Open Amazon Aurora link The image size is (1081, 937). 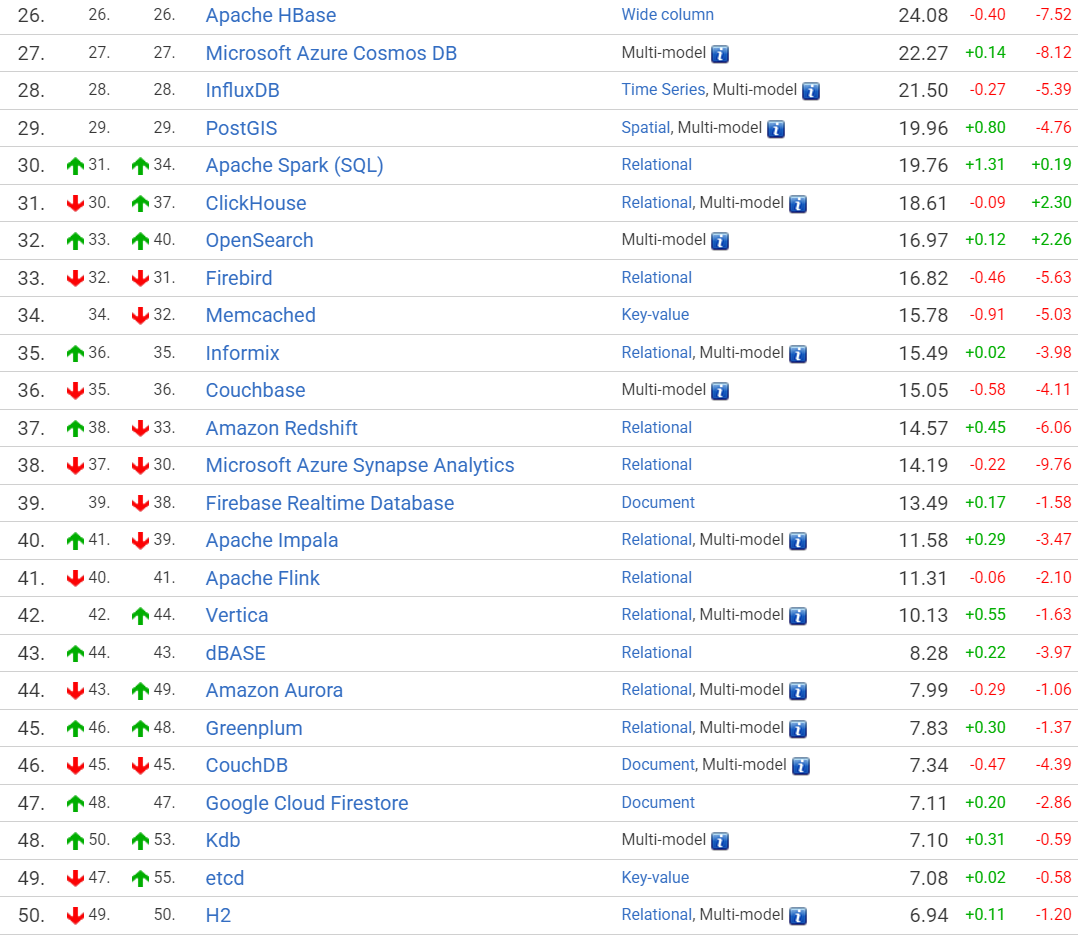click(274, 691)
